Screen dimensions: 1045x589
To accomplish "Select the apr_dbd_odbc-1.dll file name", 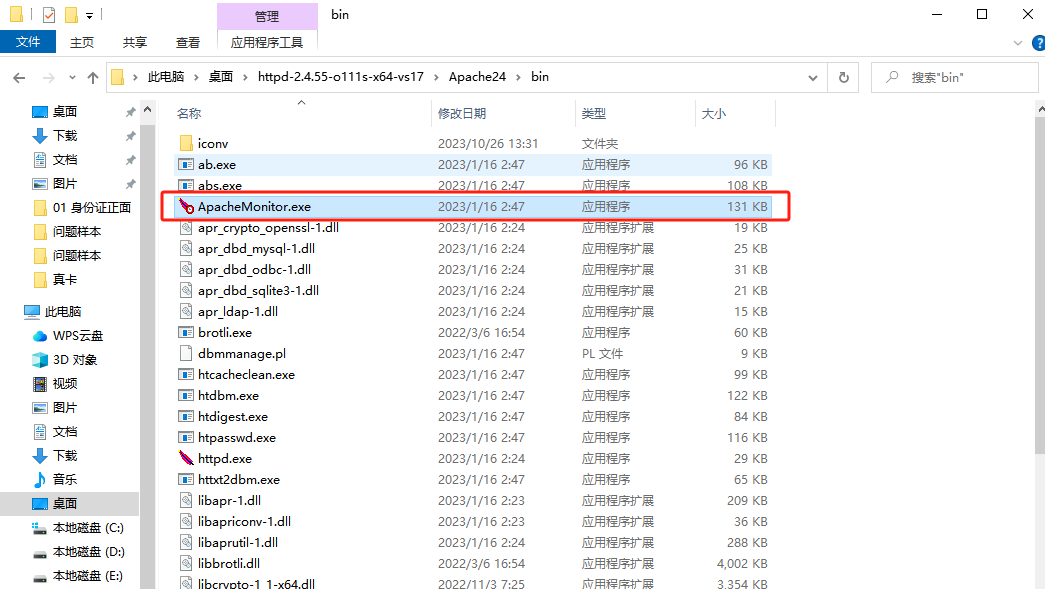I will point(255,269).
